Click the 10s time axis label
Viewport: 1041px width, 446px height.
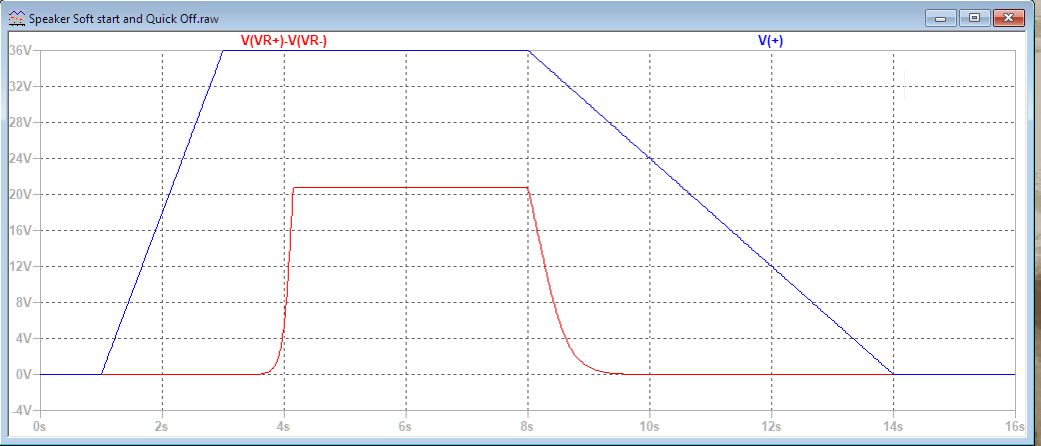649,425
